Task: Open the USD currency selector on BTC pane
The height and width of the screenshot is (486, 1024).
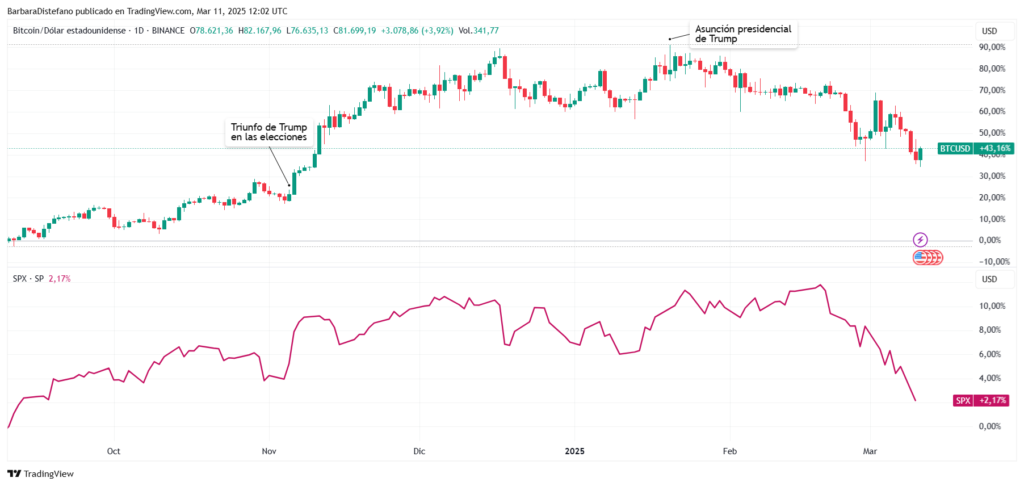Action: pos(989,31)
